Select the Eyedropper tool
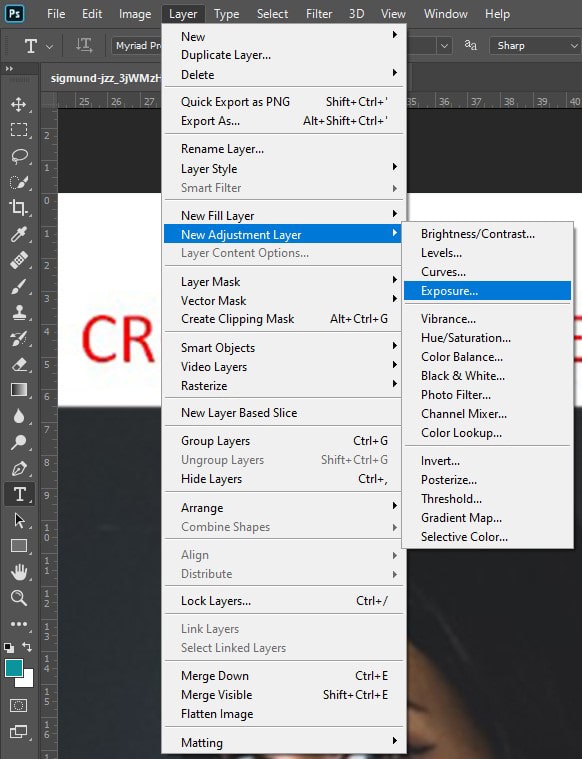Screen dimensions: 582x759 19,234
